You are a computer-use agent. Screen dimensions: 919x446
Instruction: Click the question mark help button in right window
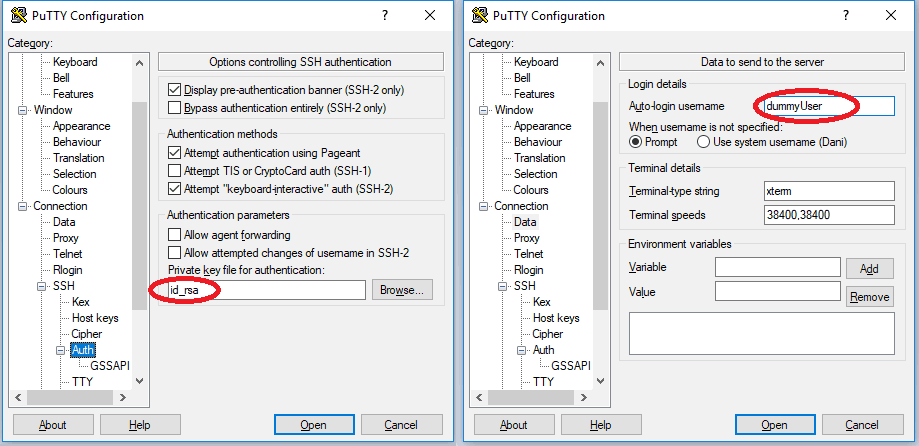pyautogui.click(x=847, y=15)
